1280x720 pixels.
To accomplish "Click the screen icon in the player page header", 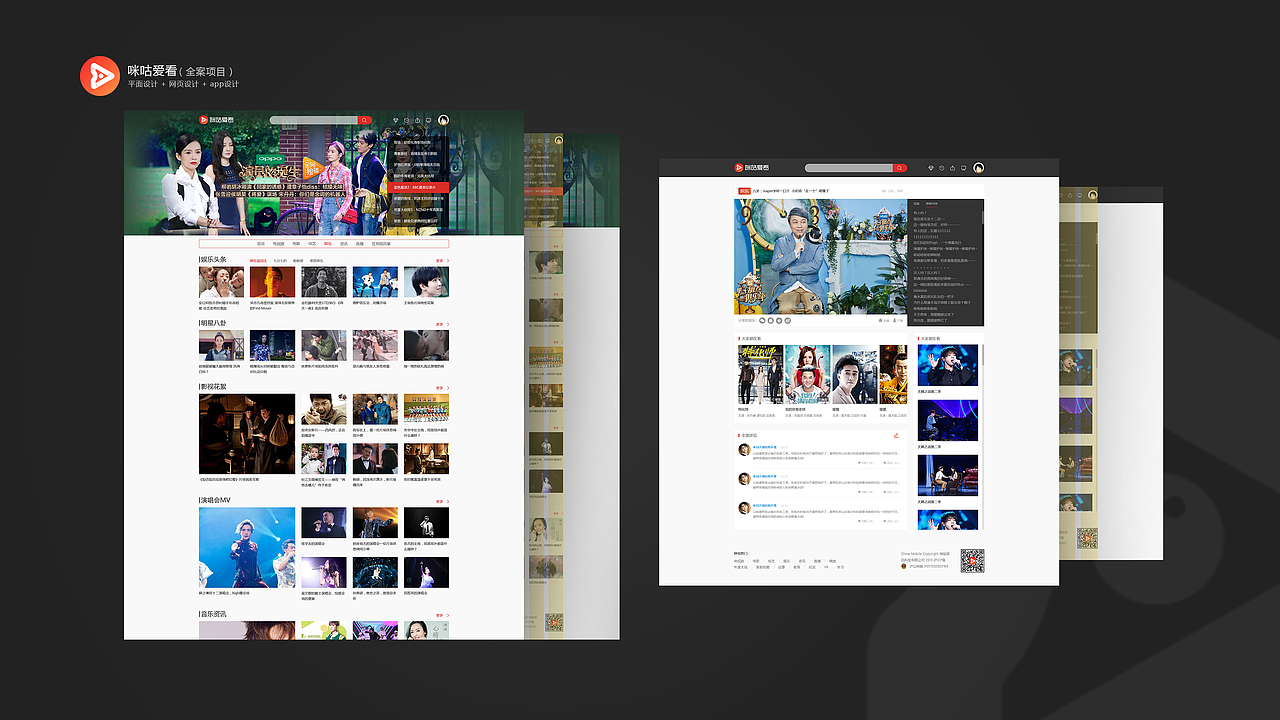I will (963, 168).
